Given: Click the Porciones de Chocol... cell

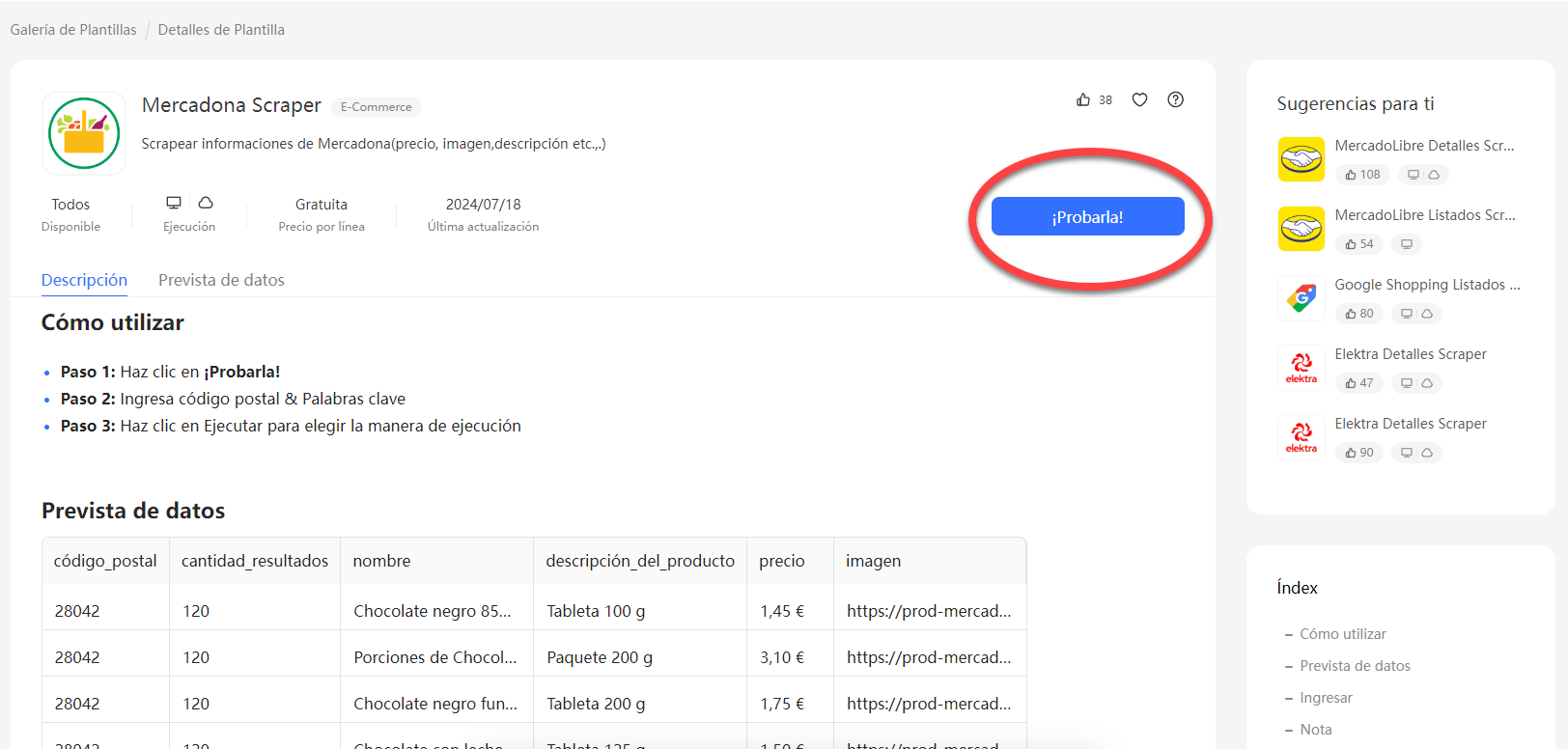Looking at the screenshot, I should [x=435, y=657].
